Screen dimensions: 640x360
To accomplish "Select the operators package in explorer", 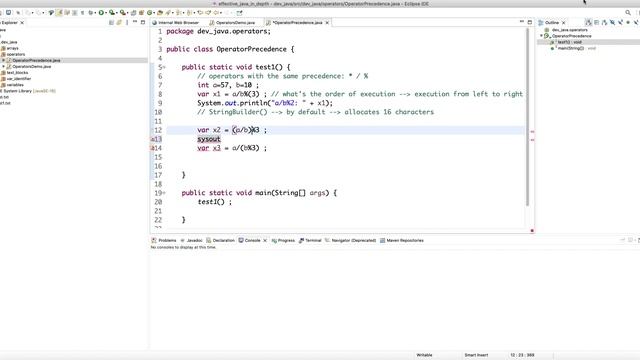I will tap(16, 54).
